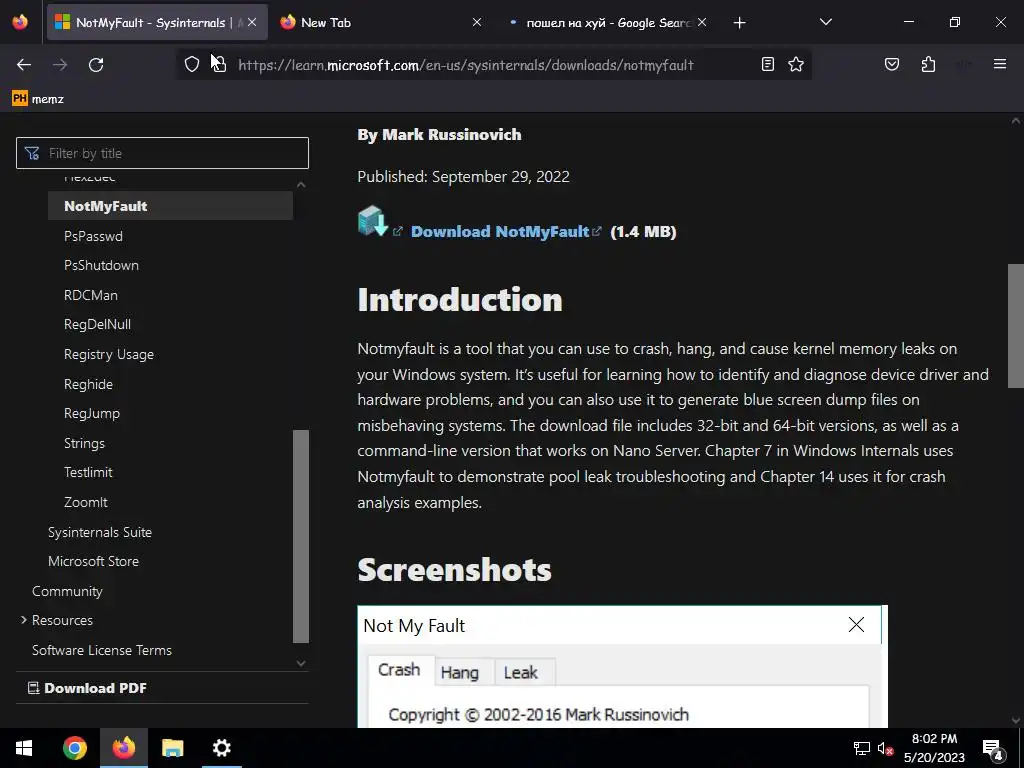
Task: Open the memz bookmark in the bookmarks bar
Action: point(38,99)
